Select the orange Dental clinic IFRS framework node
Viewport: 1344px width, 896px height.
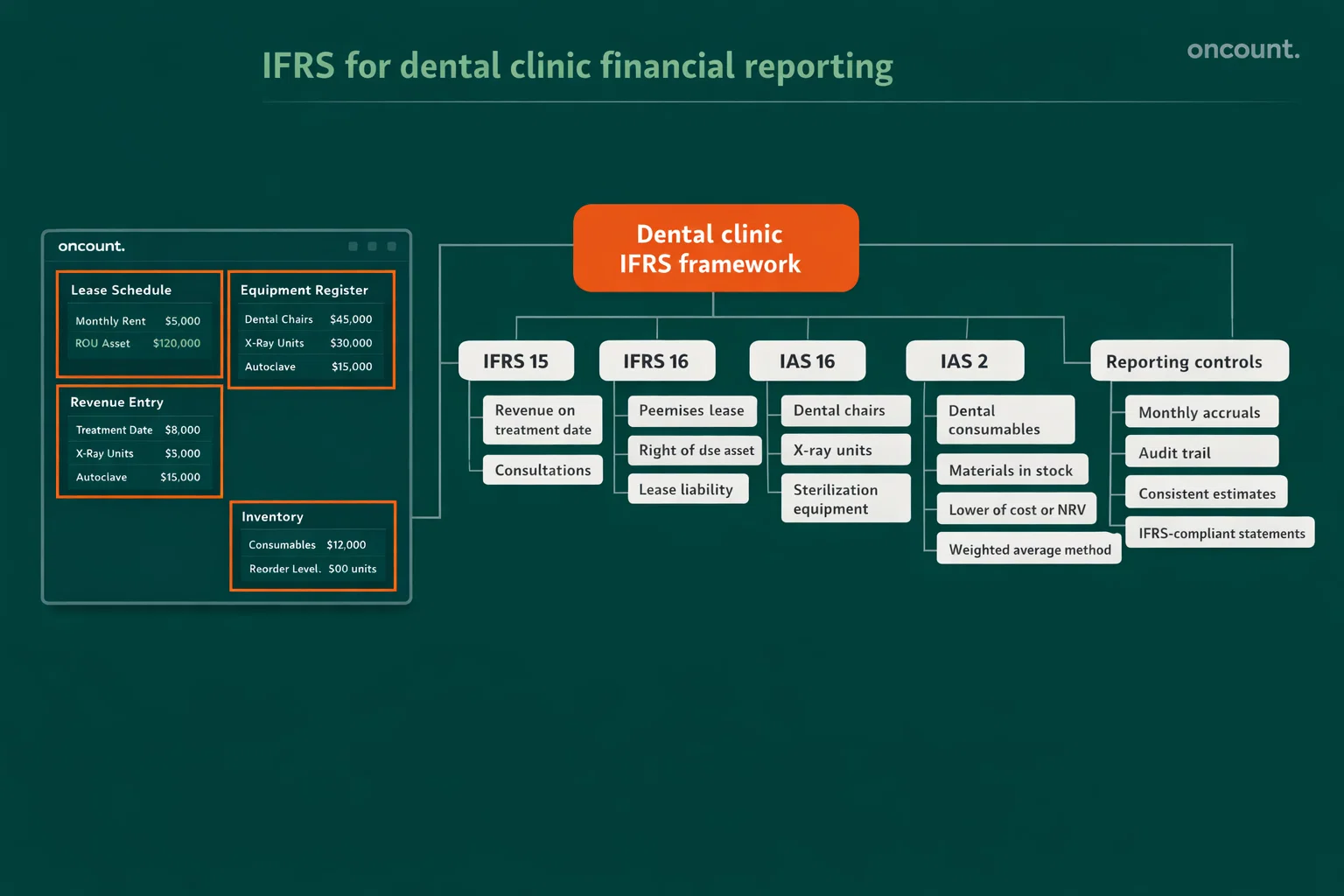click(716, 248)
